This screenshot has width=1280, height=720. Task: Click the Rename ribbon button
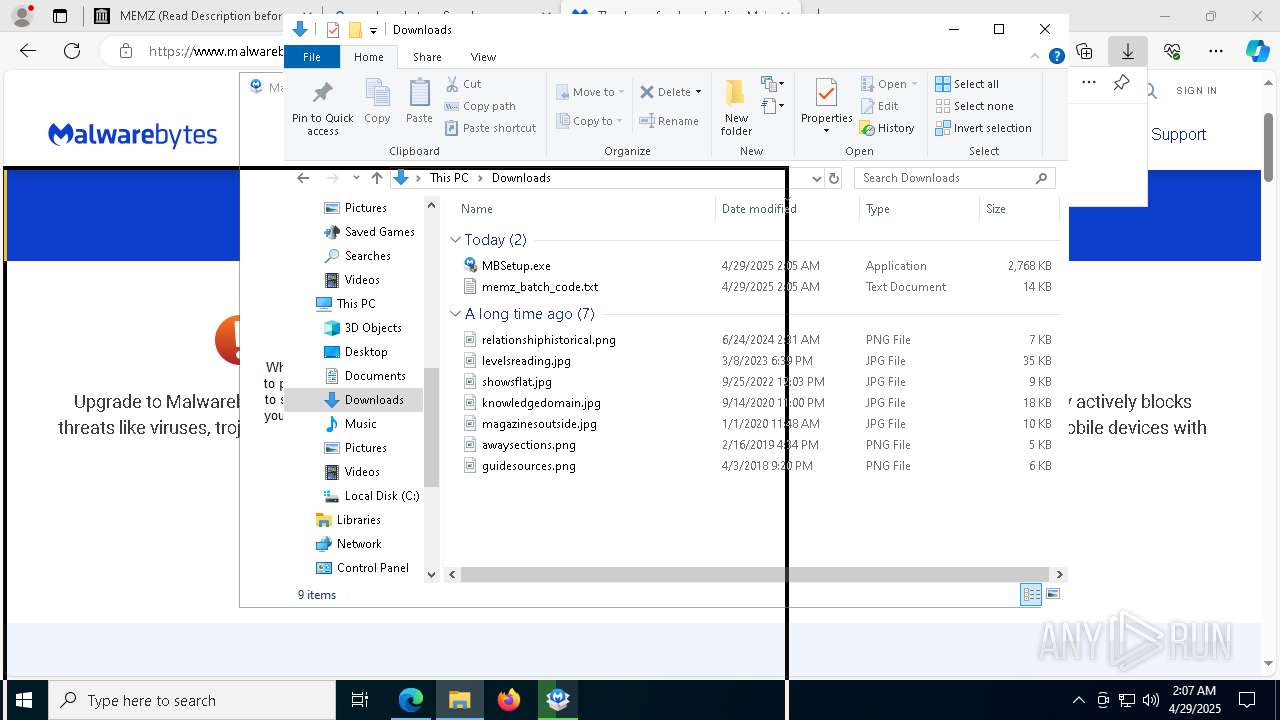669,121
